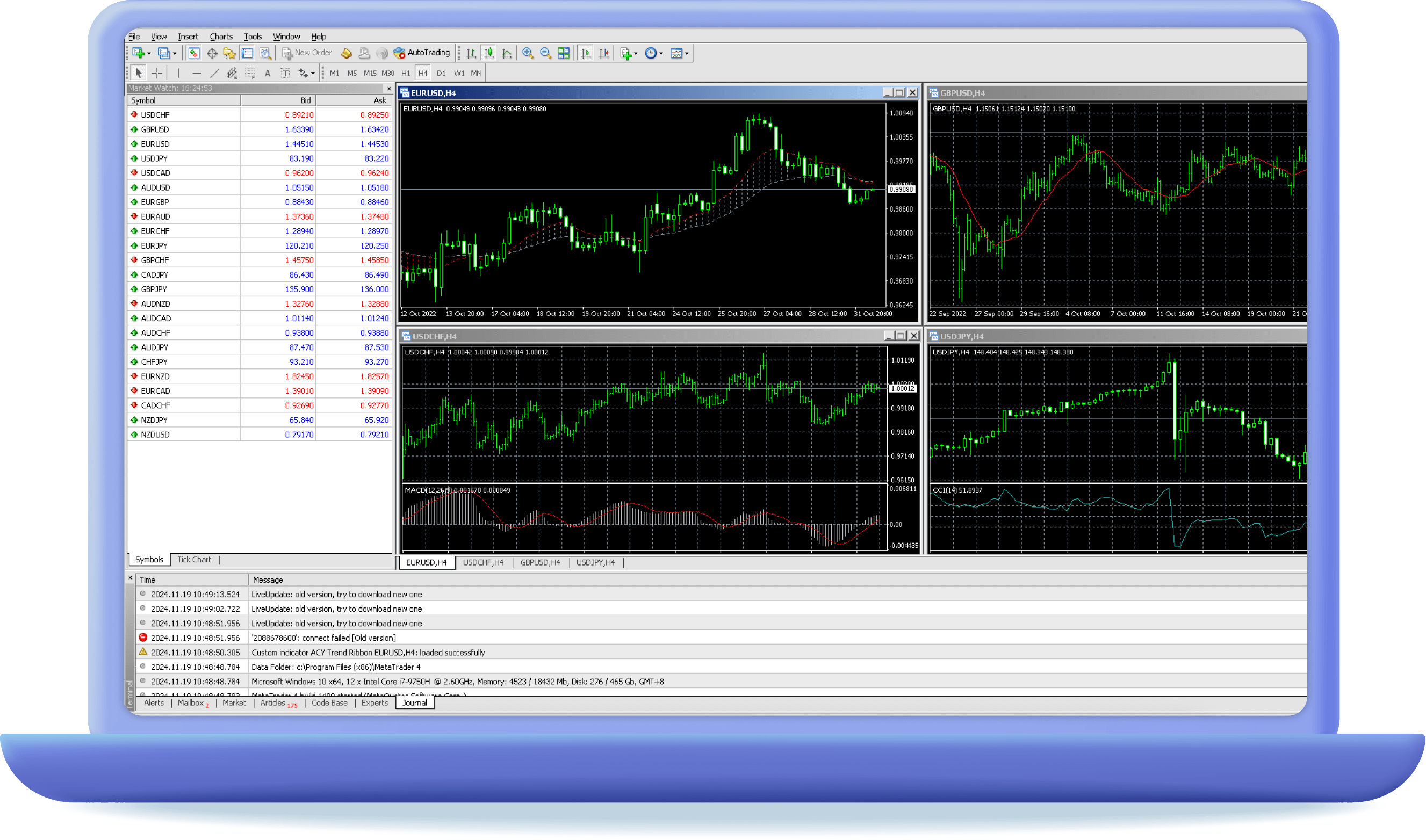Switch to M15 timeframe
1426x840 pixels.
[370, 73]
